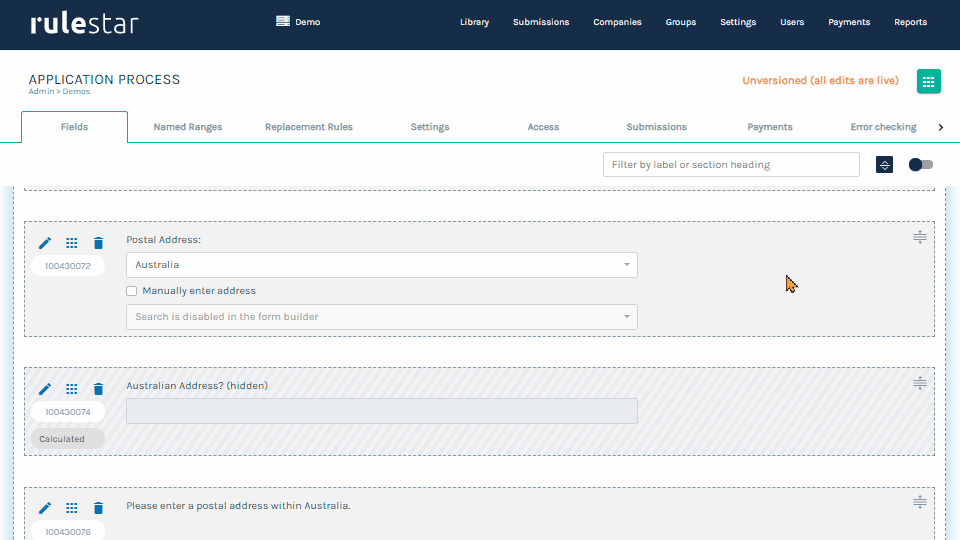Click the insert handle on field 100430076 row
960x540 pixels.
(920, 502)
